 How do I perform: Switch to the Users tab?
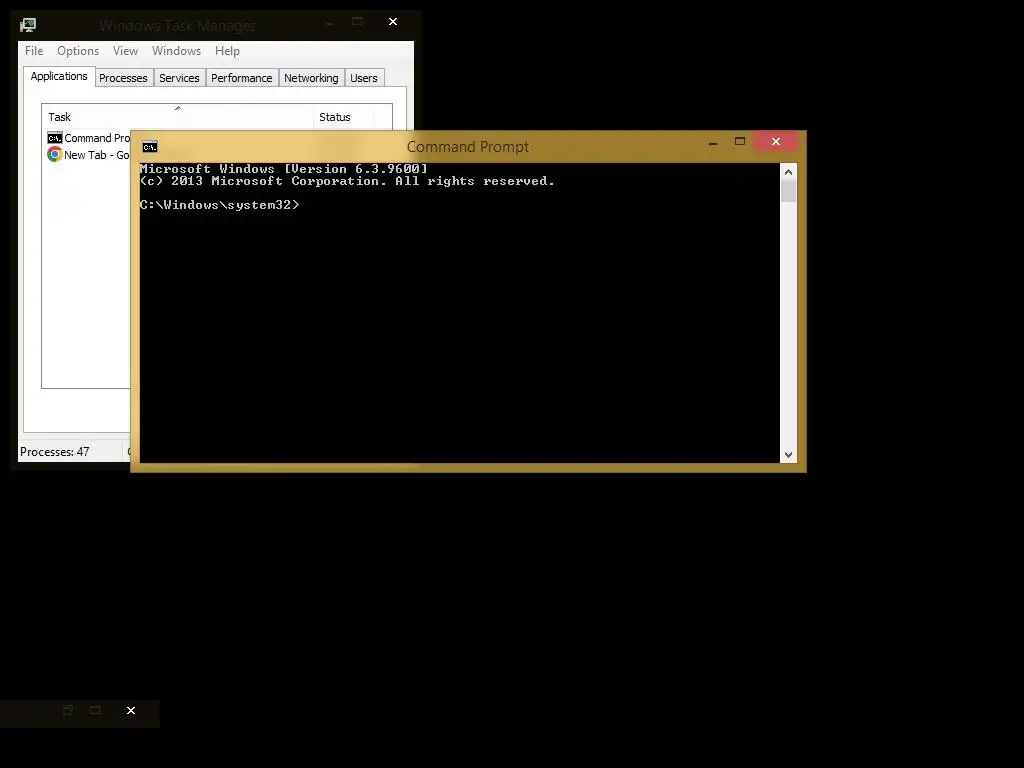click(364, 78)
